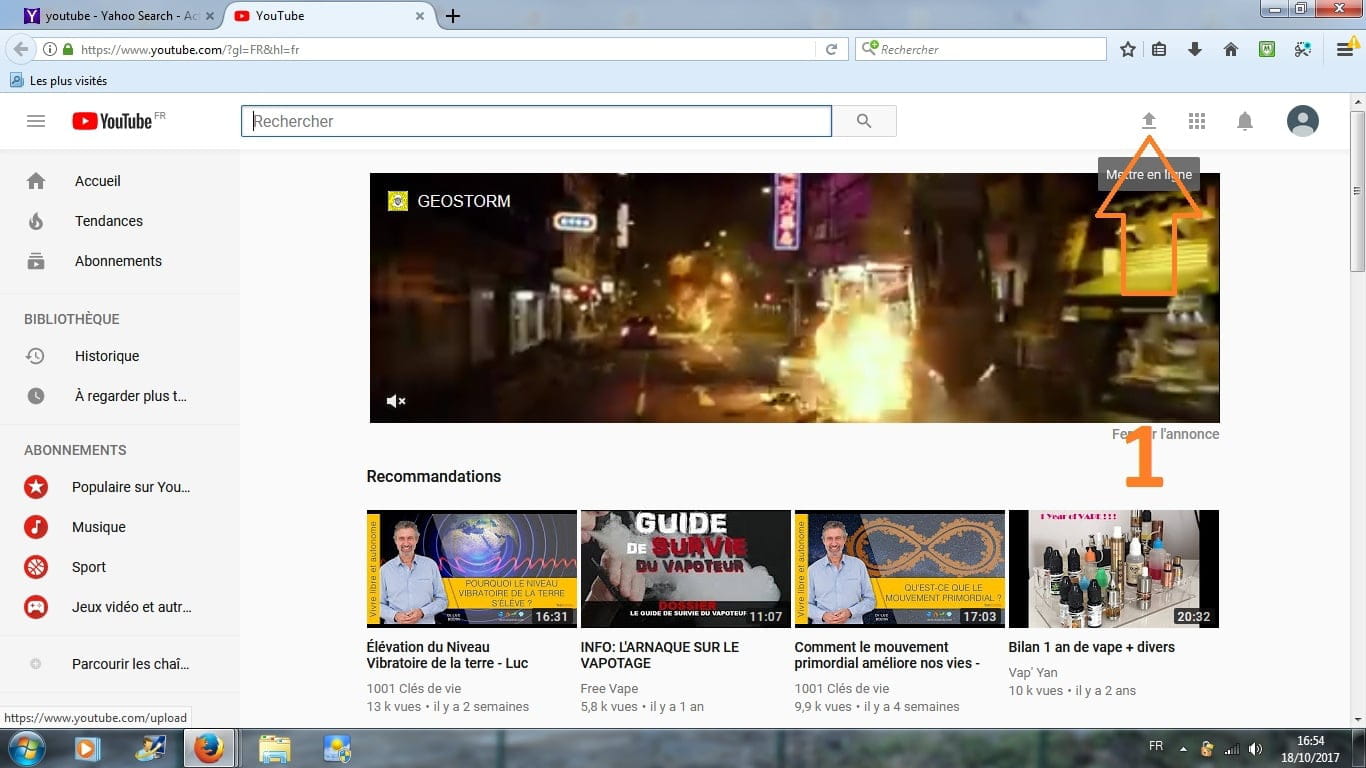The width and height of the screenshot is (1366, 768).
Task: Open Windows Explorer folder on taskbar
Action: (x=274, y=748)
